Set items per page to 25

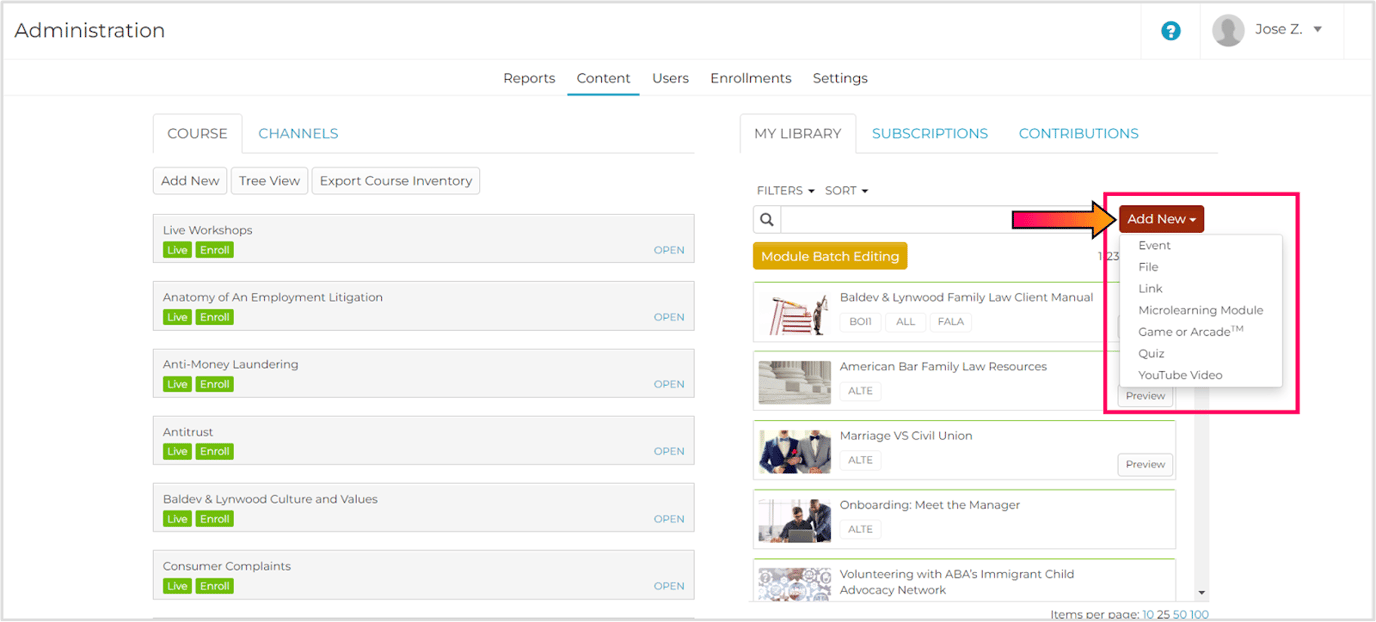tap(1164, 614)
